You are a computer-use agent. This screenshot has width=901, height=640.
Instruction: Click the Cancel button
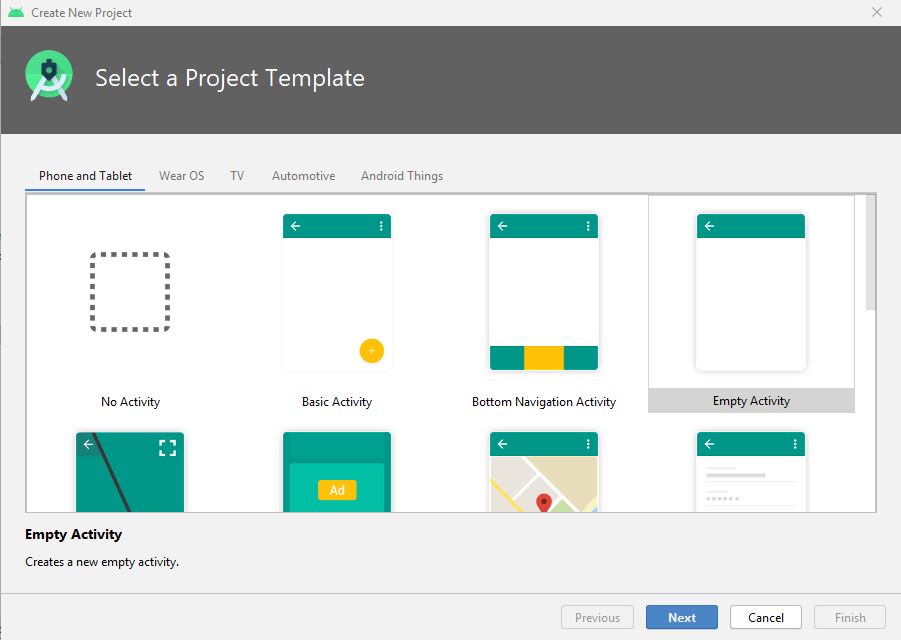[765, 618]
